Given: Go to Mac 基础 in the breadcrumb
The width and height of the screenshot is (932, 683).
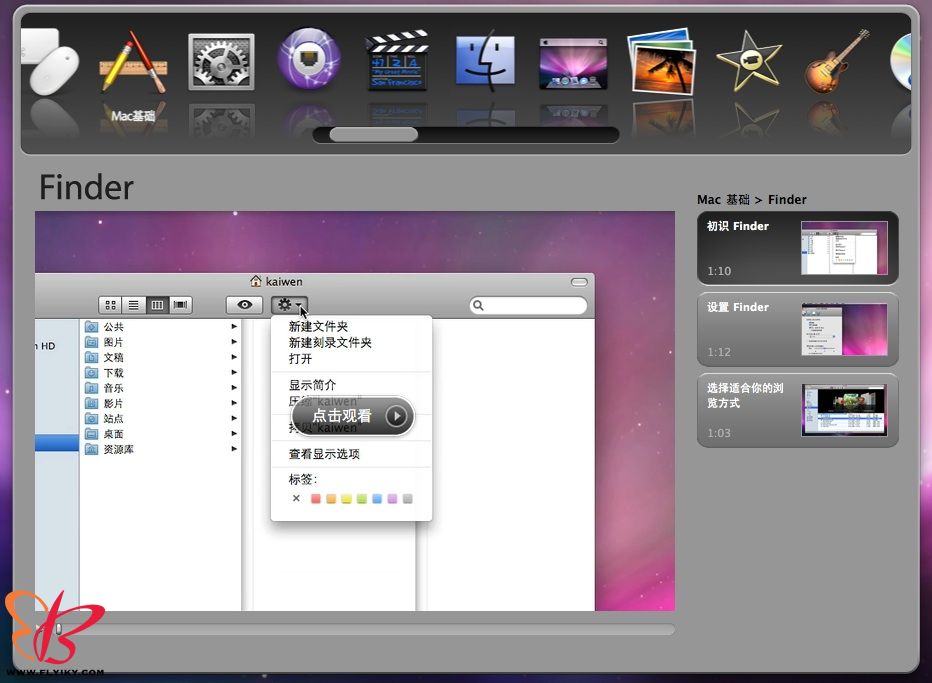Looking at the screenshot, I should point(723,200).
